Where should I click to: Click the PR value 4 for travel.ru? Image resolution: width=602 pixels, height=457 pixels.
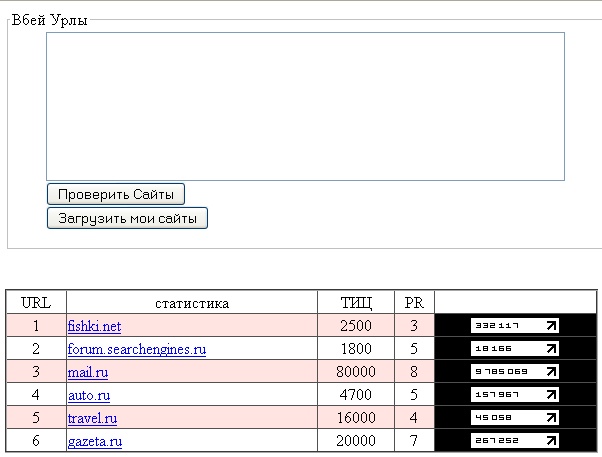[x=414, y=418]
